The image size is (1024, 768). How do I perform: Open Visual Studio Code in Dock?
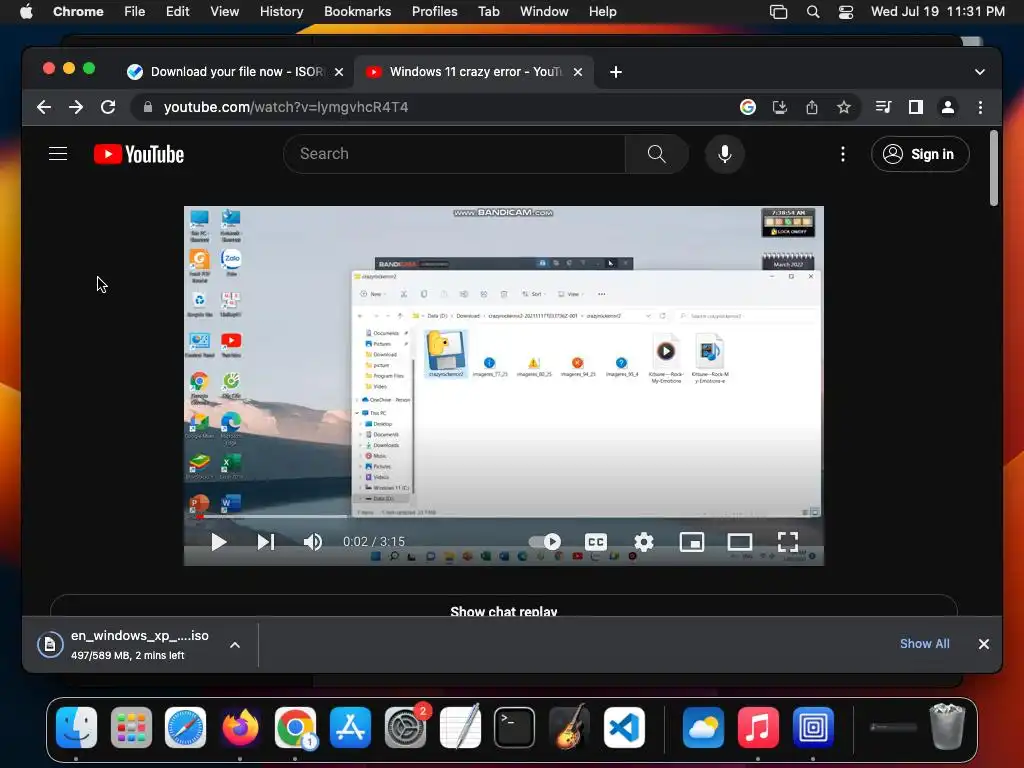point(624,727)
